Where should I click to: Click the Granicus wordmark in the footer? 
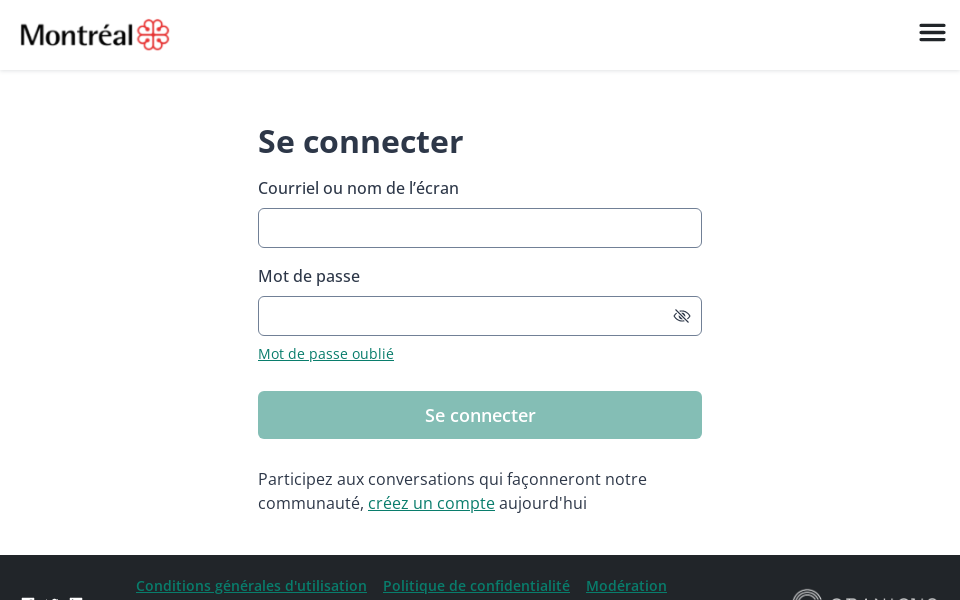[884, 597]
